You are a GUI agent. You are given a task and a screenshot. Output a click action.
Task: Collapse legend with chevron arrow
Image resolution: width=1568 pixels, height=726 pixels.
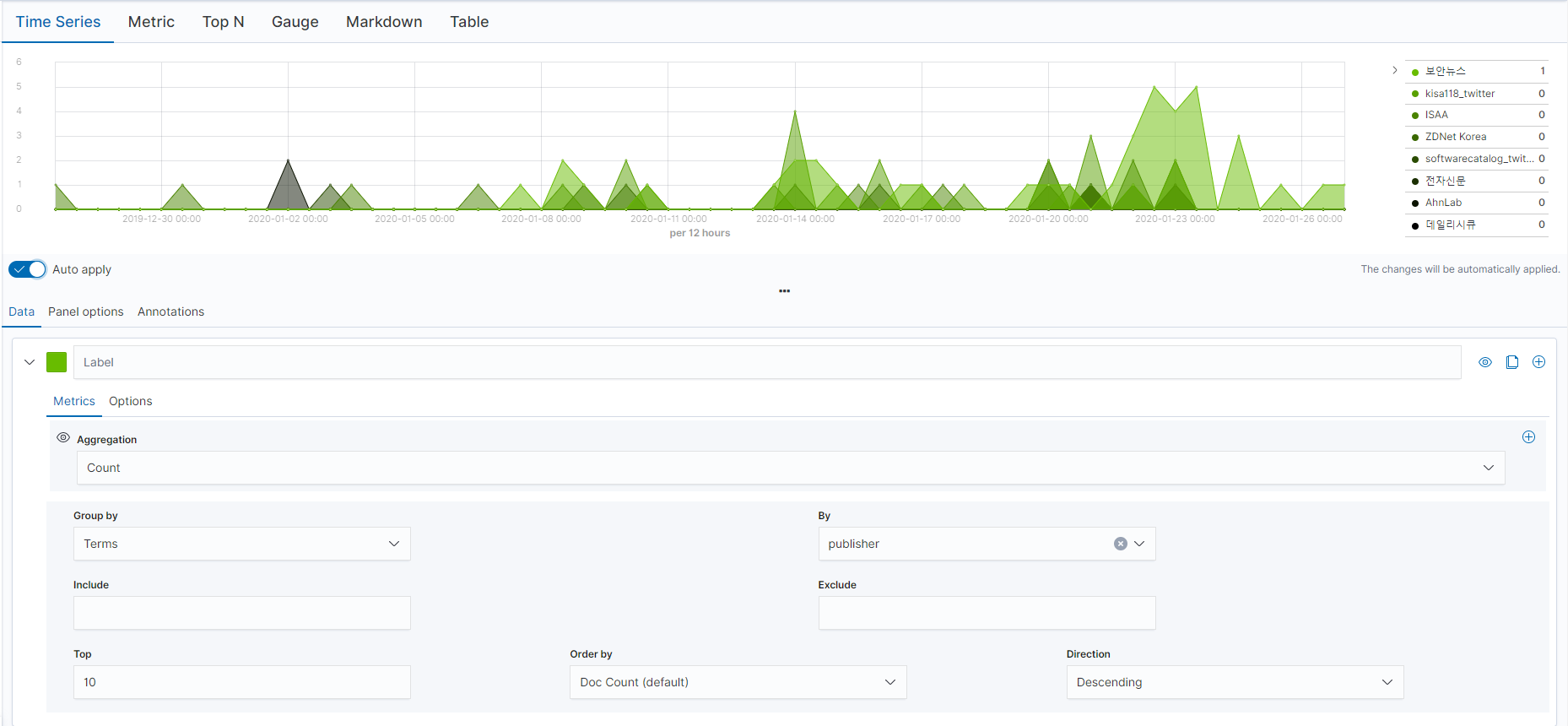(1395, 70)
